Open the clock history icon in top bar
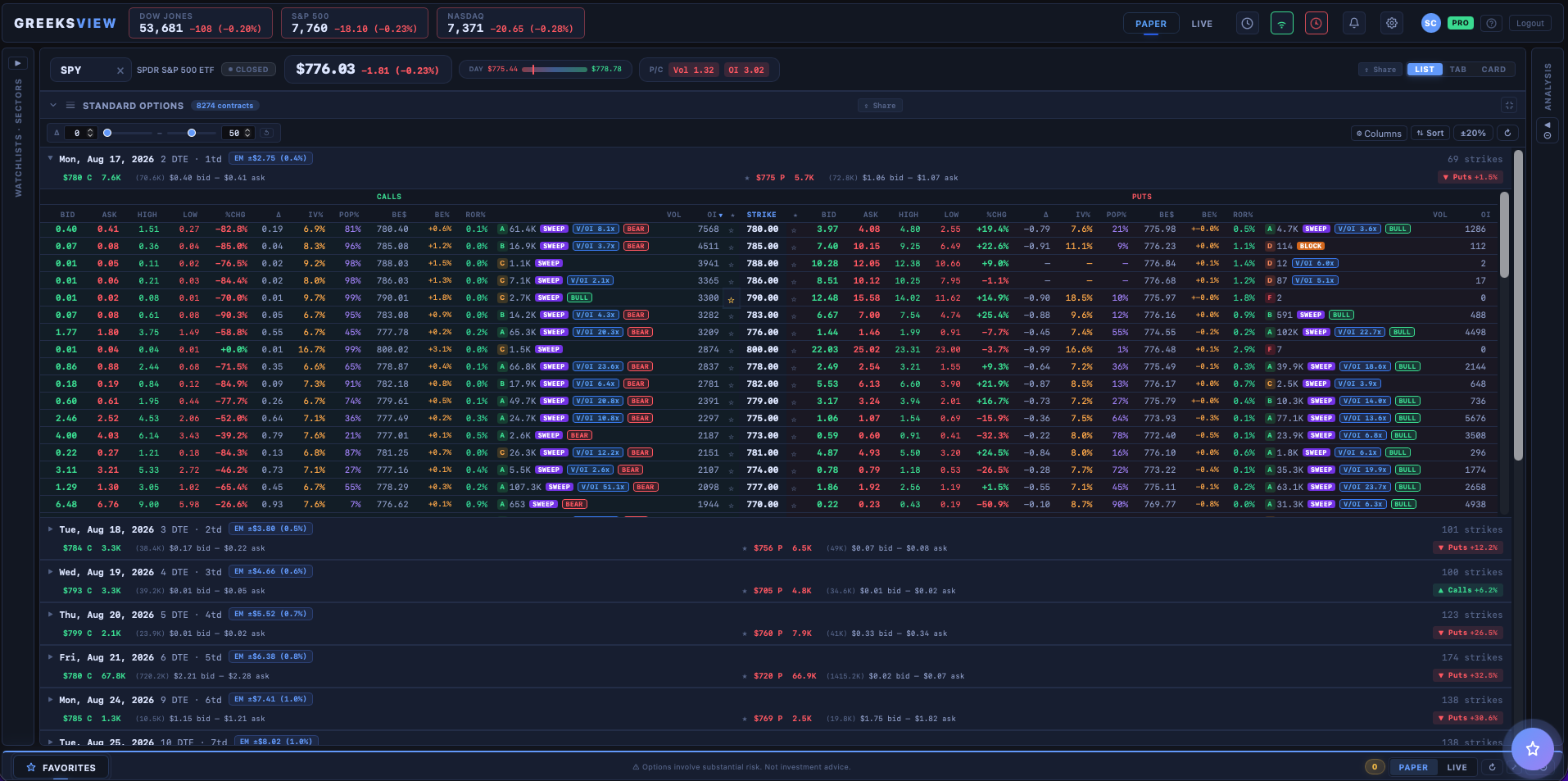This screenshot has height=781, width=1568. [1247, 24]
